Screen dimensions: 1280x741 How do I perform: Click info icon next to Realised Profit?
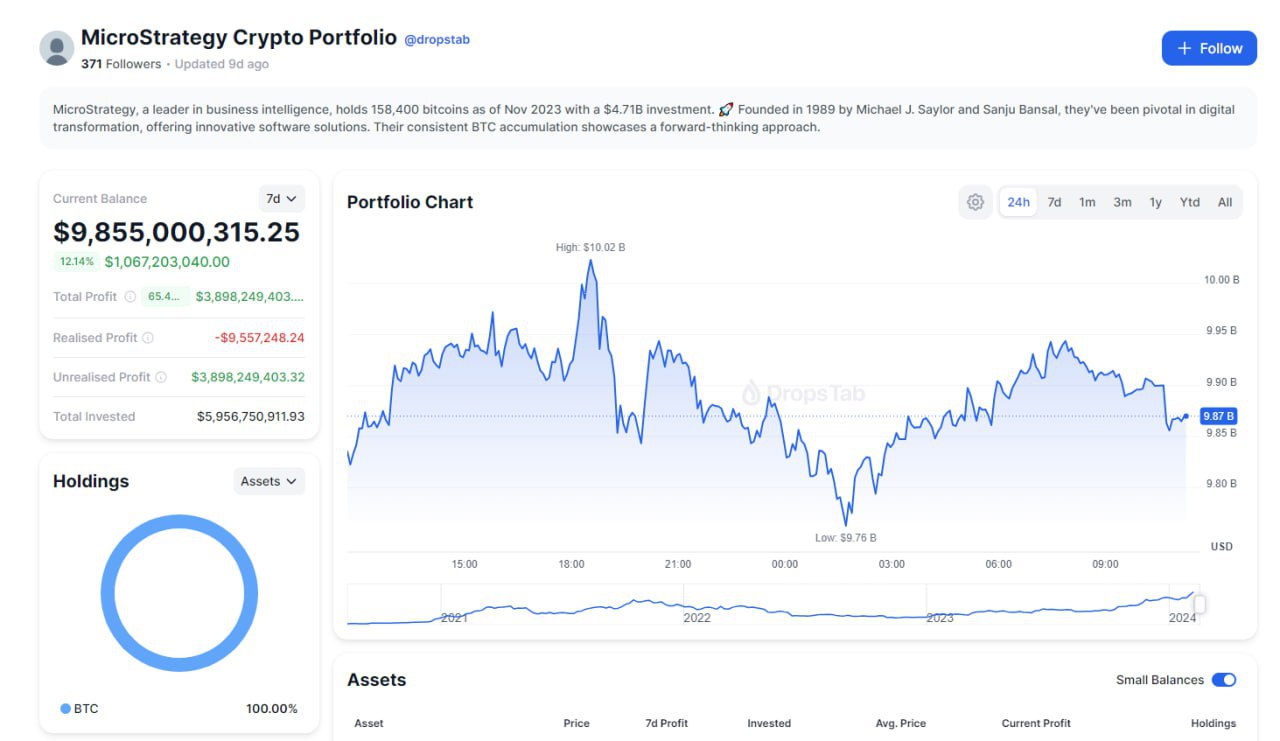pyautogui.click(x=148, y=338)
